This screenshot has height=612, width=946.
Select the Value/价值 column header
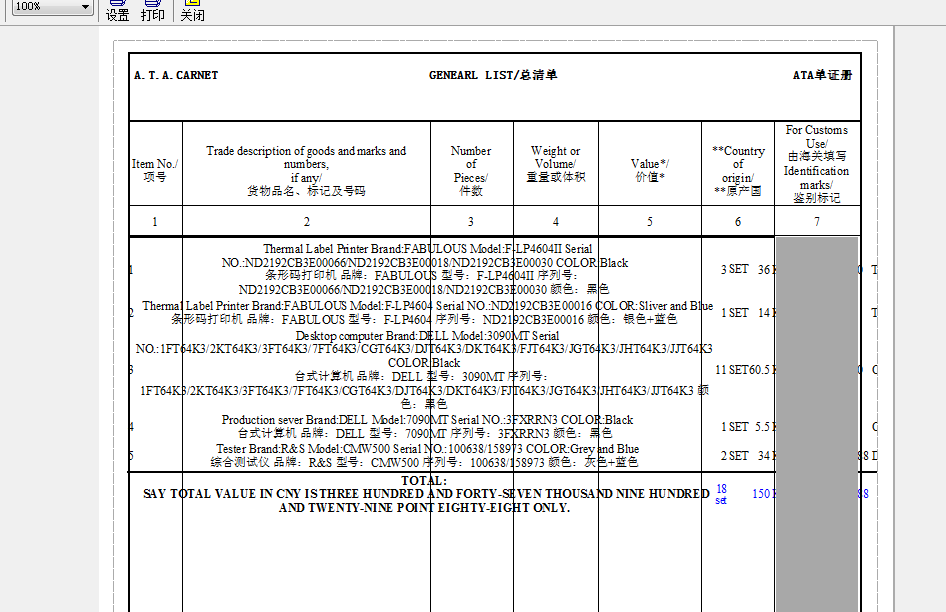pyautogui.click(x=650, y=170)
